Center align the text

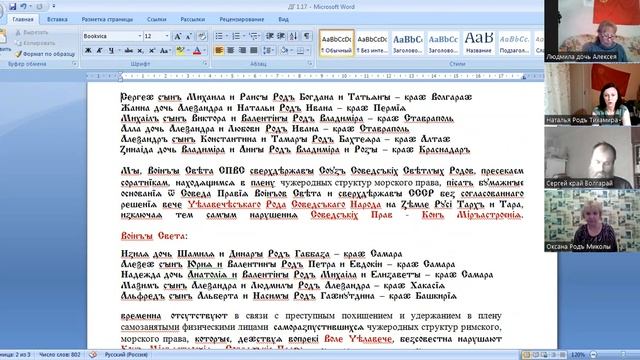click(x=231, y=51)
